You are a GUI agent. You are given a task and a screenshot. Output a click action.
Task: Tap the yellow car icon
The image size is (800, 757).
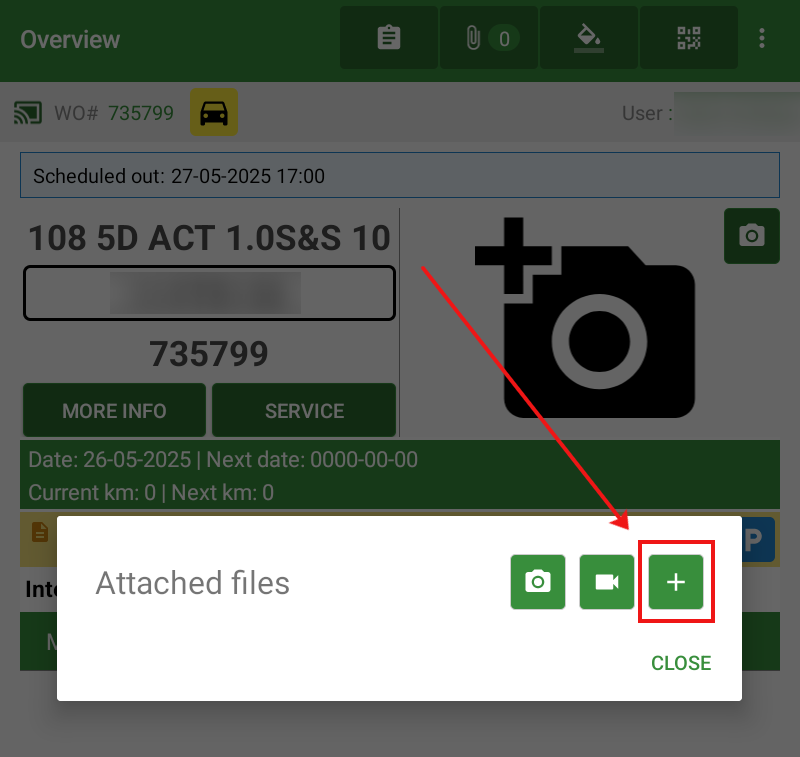[214, 113]
